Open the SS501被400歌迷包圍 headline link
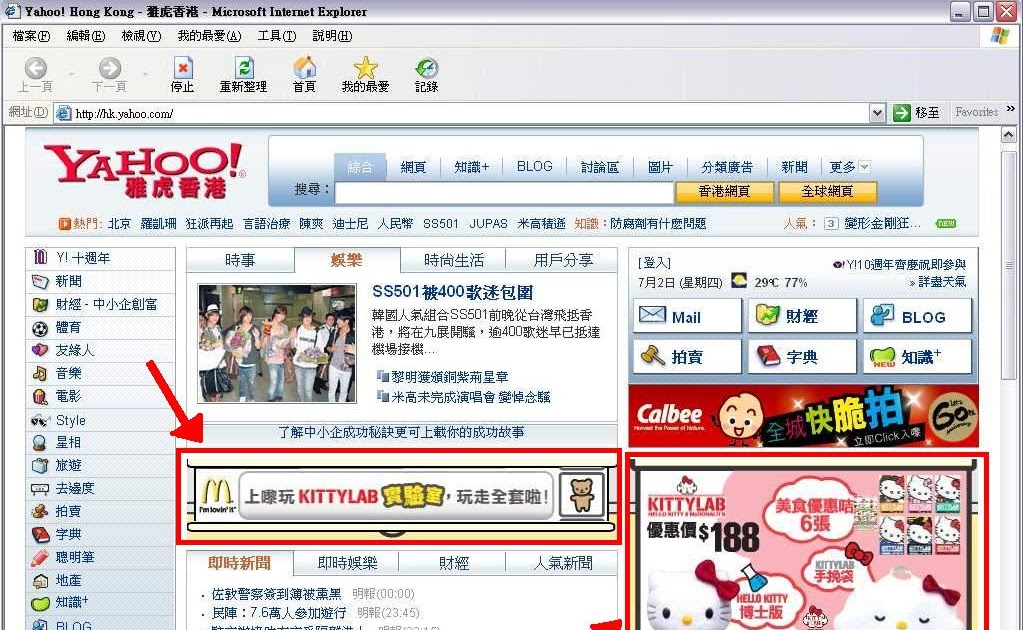Screen dimensions: 1023x630 tap(452, 292)
